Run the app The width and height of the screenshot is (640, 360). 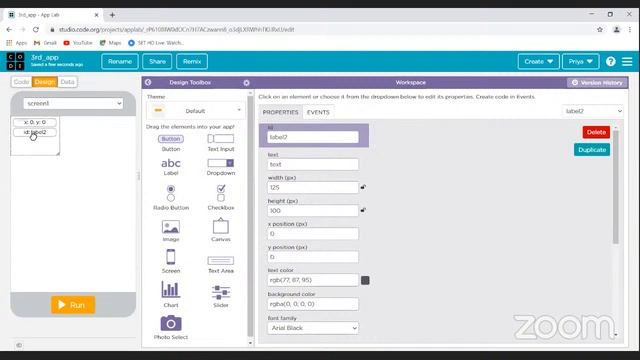(x=73, y=305)
